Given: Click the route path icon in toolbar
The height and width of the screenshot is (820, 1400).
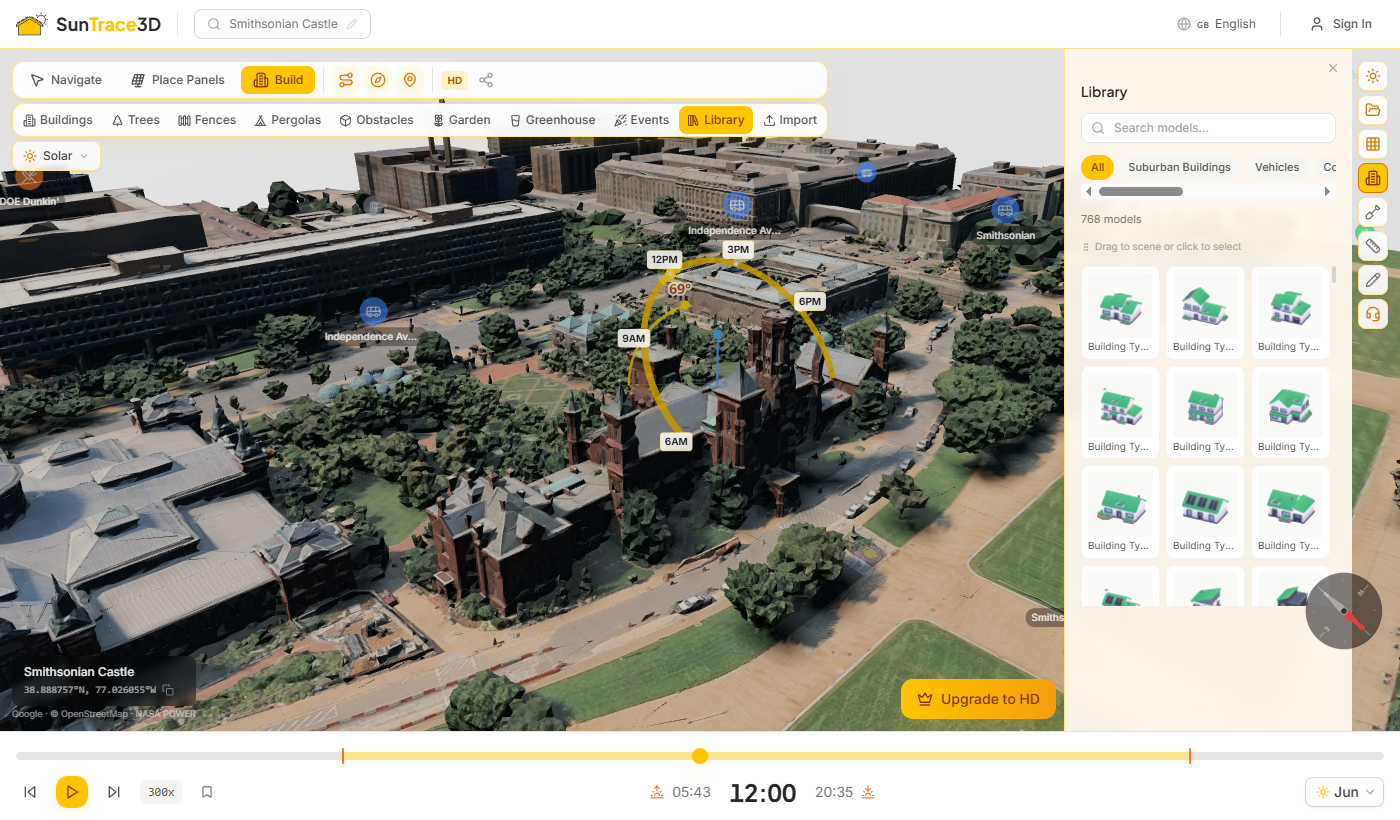Looking at the screenshot, I should point(346,80).
